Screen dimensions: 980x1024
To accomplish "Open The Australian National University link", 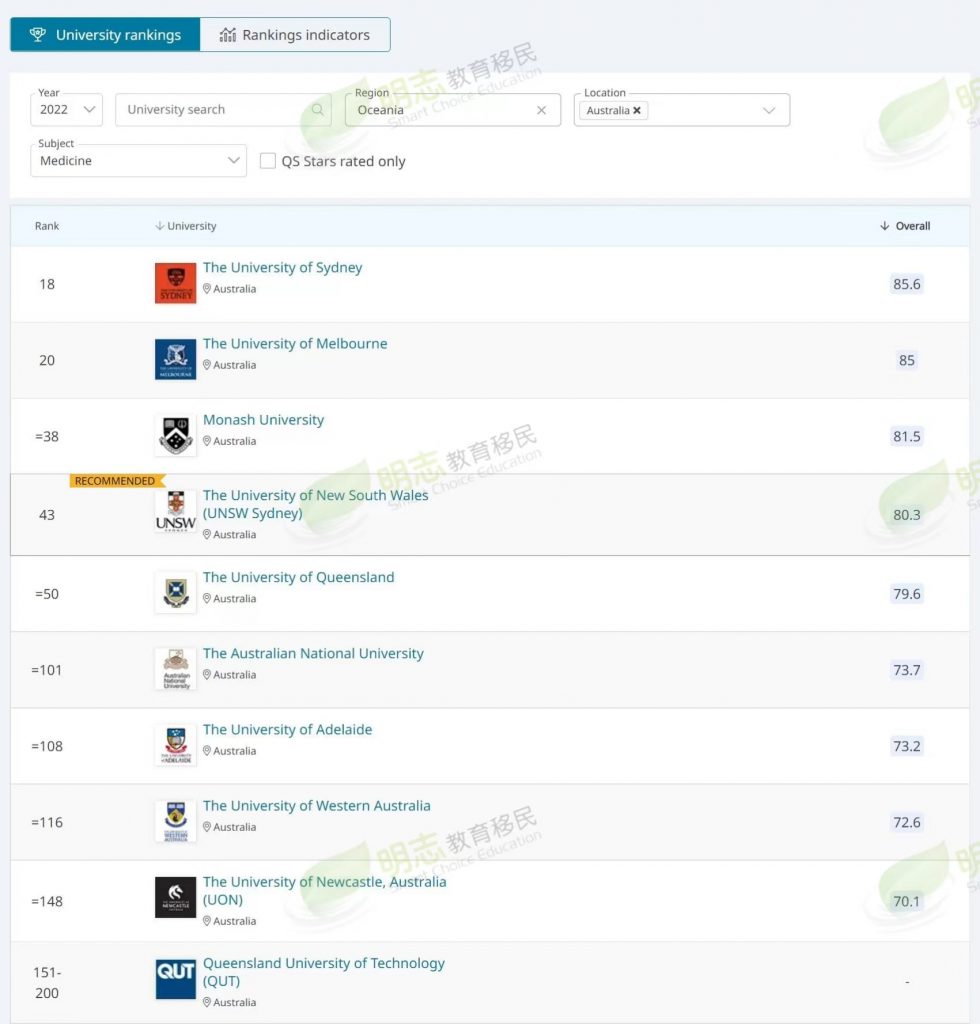I will click(x=313, y=653).
